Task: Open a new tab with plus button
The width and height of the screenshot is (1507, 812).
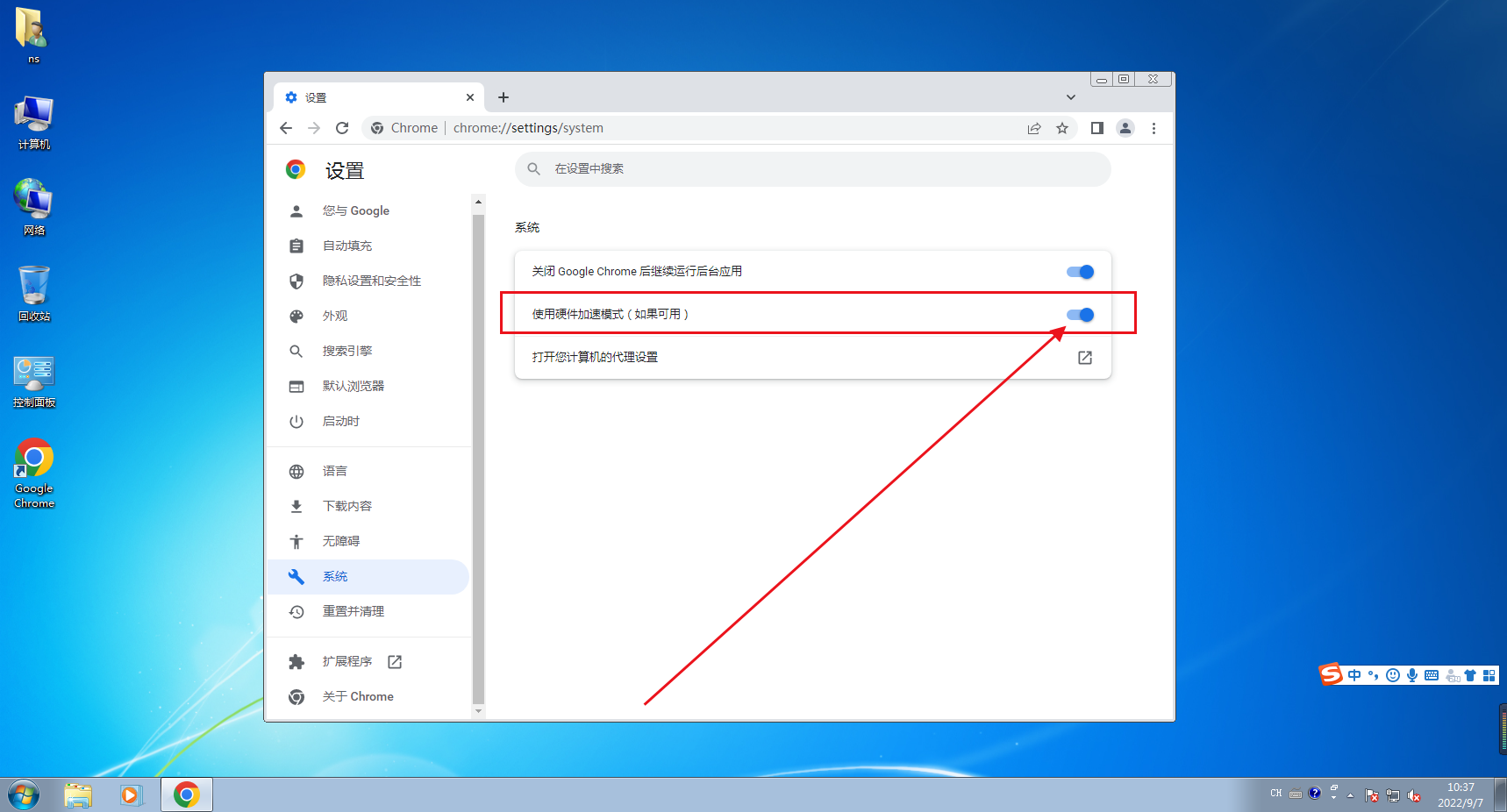Action: click(504, 97)
